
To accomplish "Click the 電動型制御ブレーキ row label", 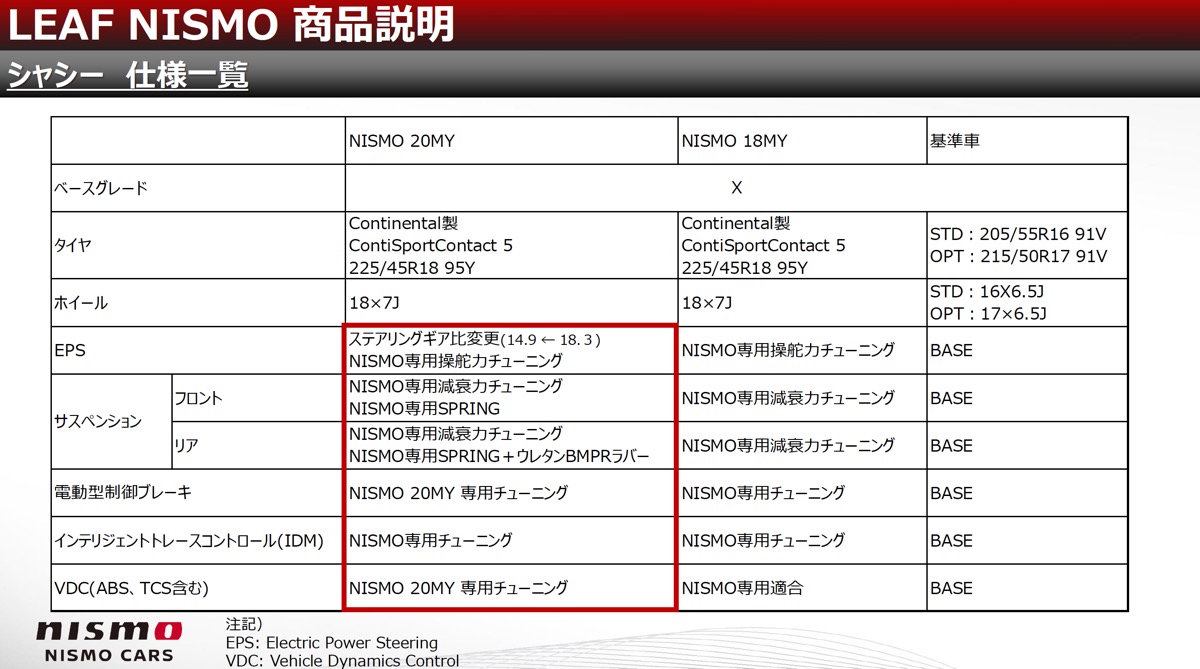I will point(121,493).
